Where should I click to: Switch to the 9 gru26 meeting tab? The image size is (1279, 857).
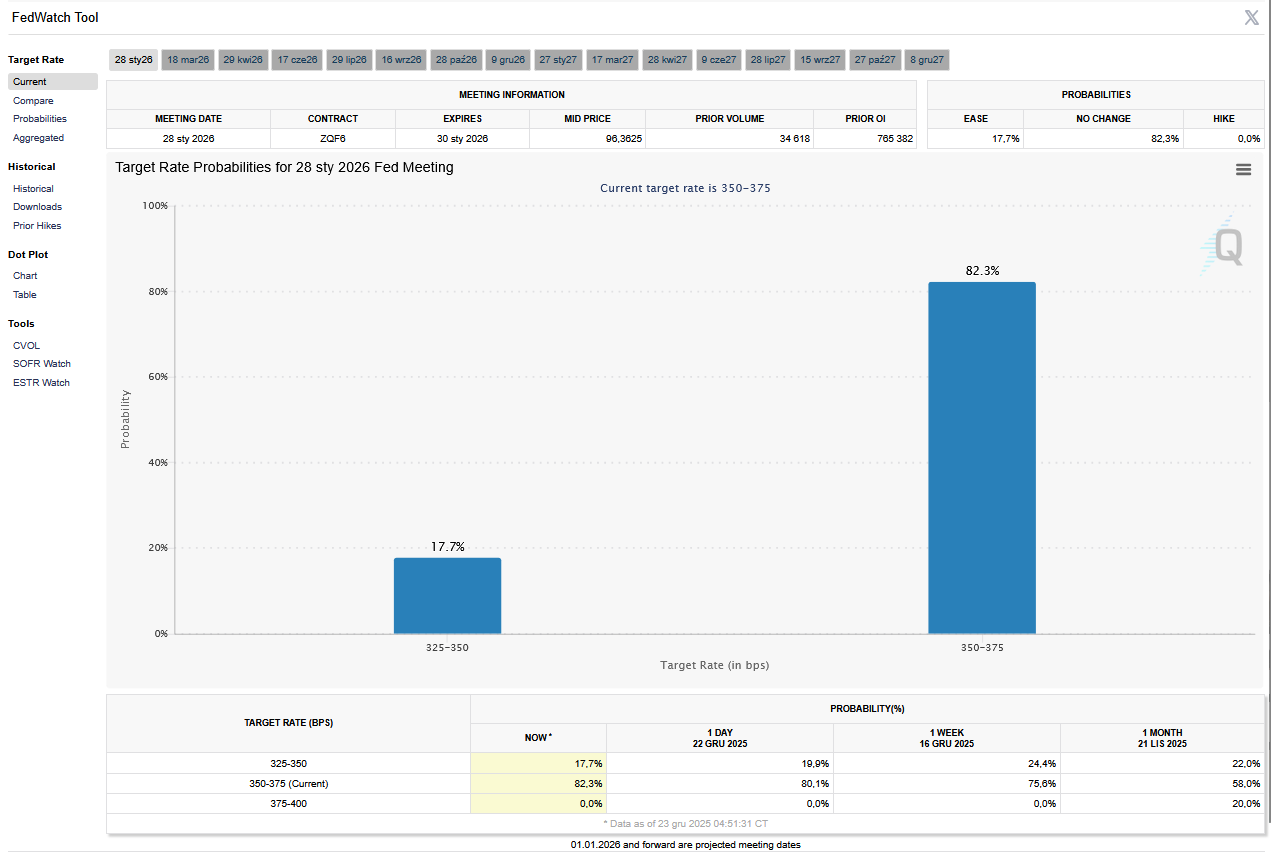point(507,60)
